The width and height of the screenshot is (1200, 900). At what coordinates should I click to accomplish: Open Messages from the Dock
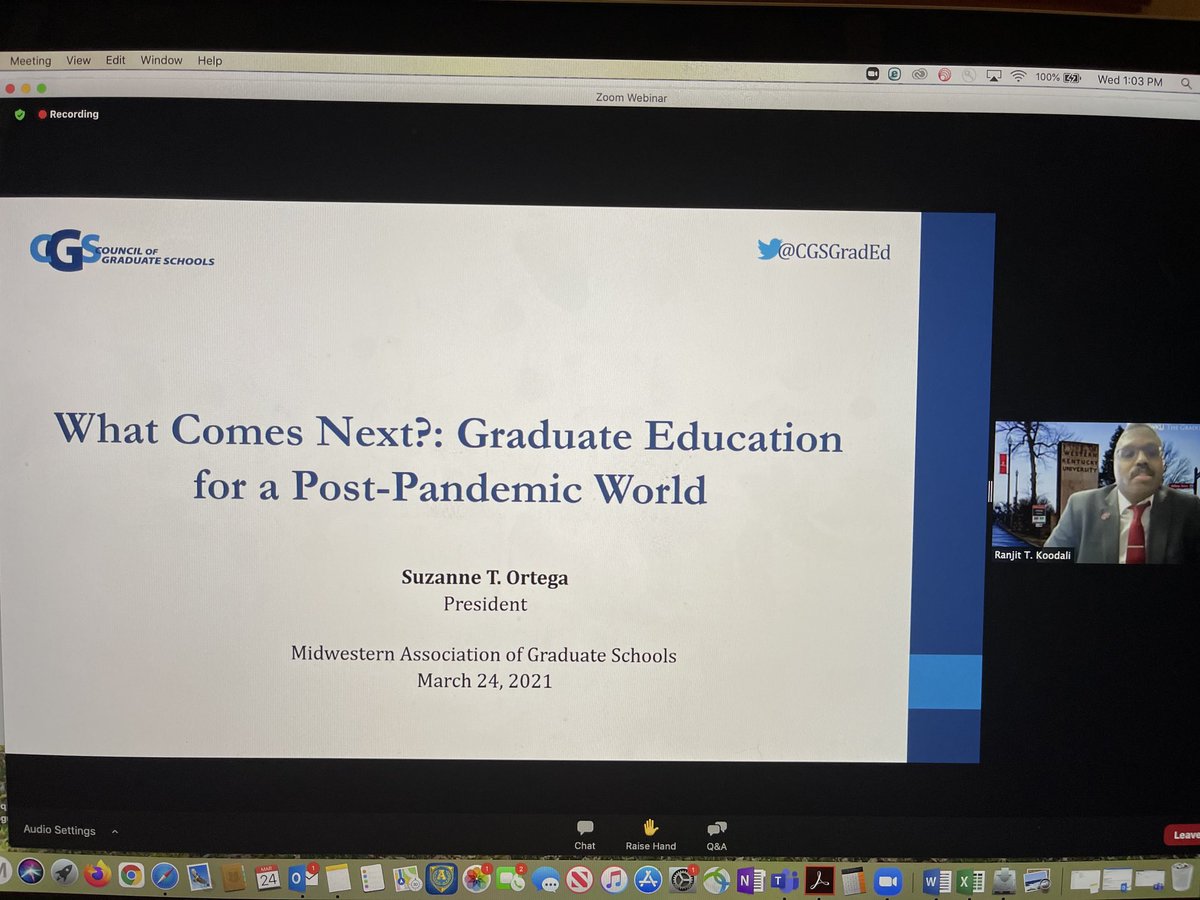pyautogui.click(x=546, y=880)
